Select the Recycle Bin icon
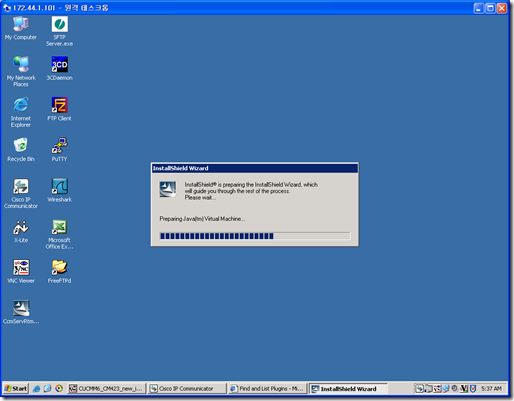Image resolution: width=514 pixels, height=401 pixels. pos(21,150)
